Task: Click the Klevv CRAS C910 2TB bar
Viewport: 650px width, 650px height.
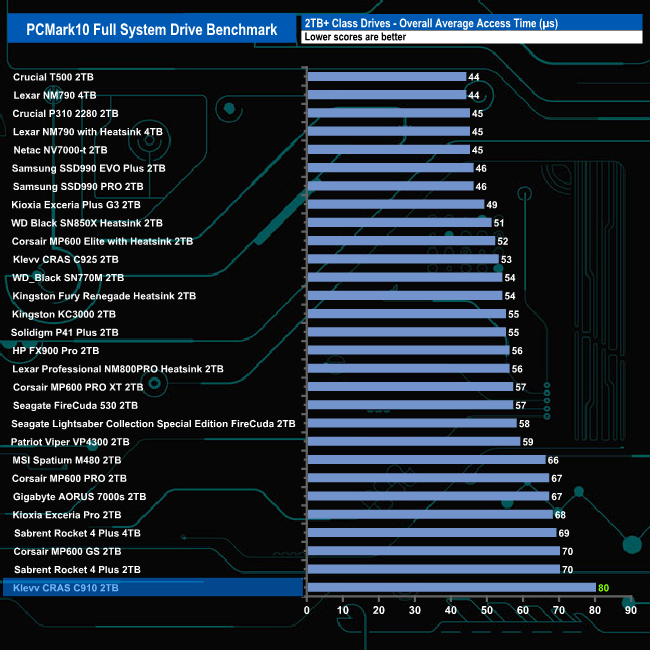Action: pyautogui.click(x=452, y=587)
